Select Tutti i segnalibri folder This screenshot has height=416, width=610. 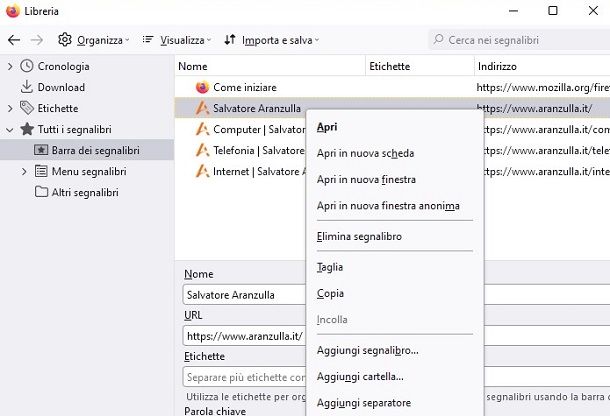coord(74,130)
